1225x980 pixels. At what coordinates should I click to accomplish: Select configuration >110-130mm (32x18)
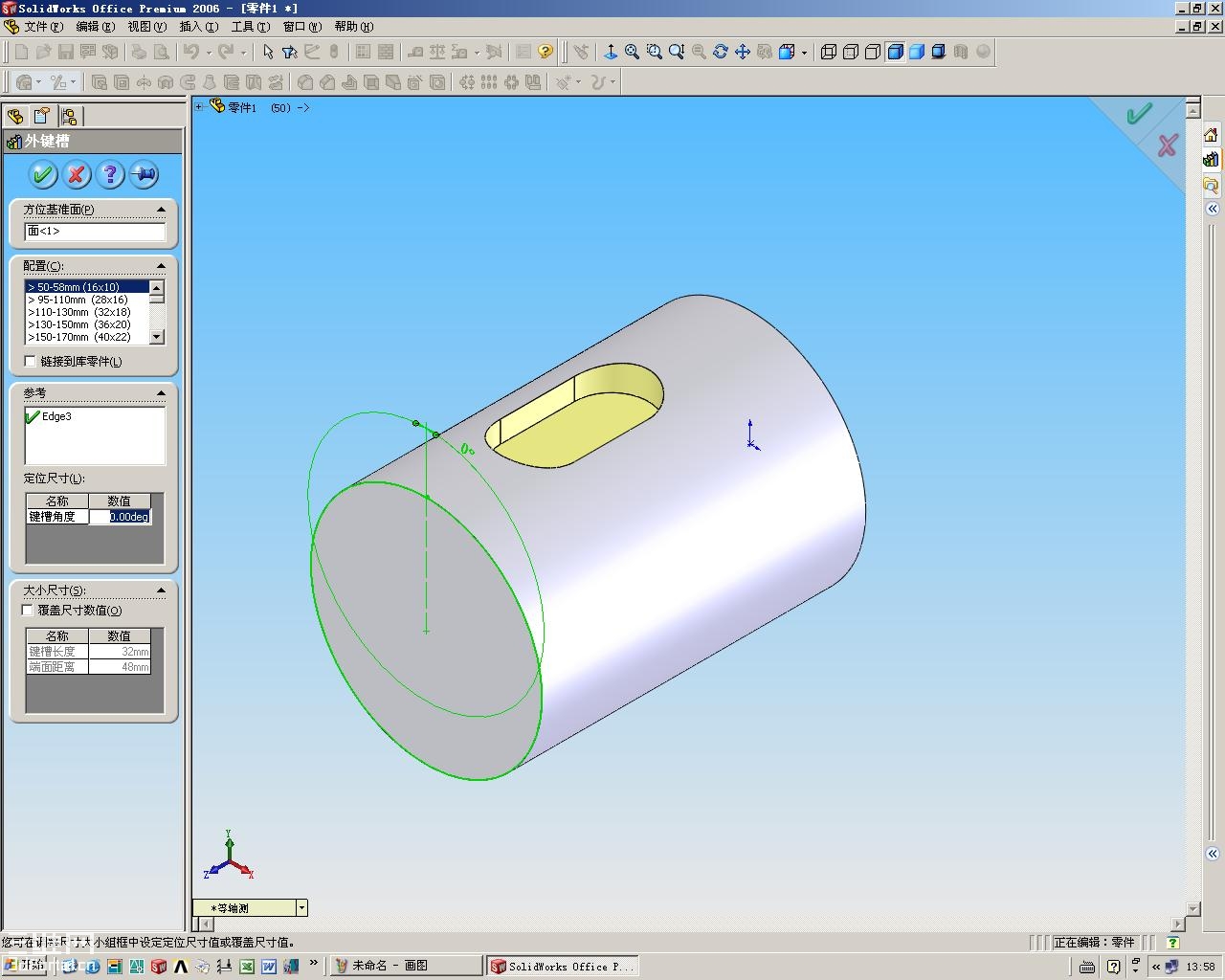(x=87, y=312)
